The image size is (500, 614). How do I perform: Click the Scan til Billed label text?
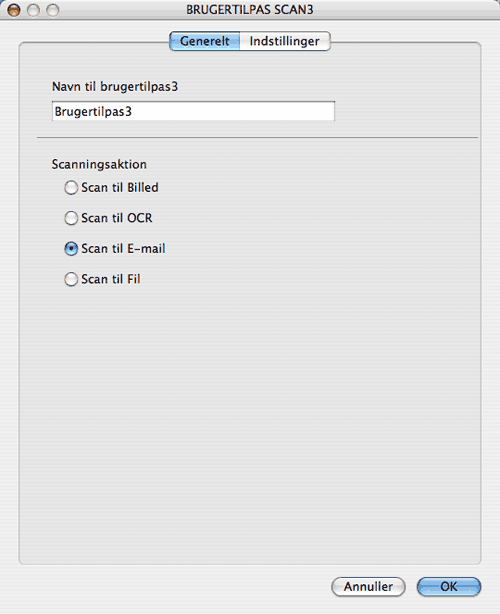click(x=120, y=188)
